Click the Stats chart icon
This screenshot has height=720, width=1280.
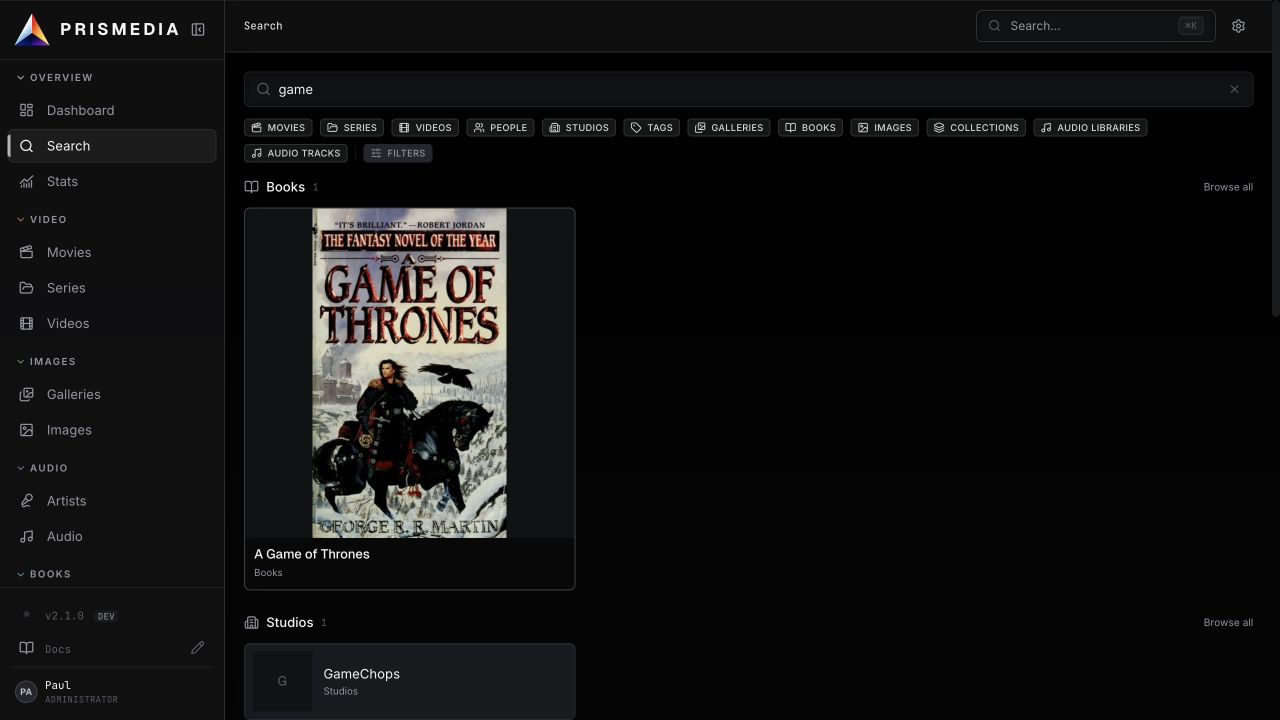pos(27,181)
